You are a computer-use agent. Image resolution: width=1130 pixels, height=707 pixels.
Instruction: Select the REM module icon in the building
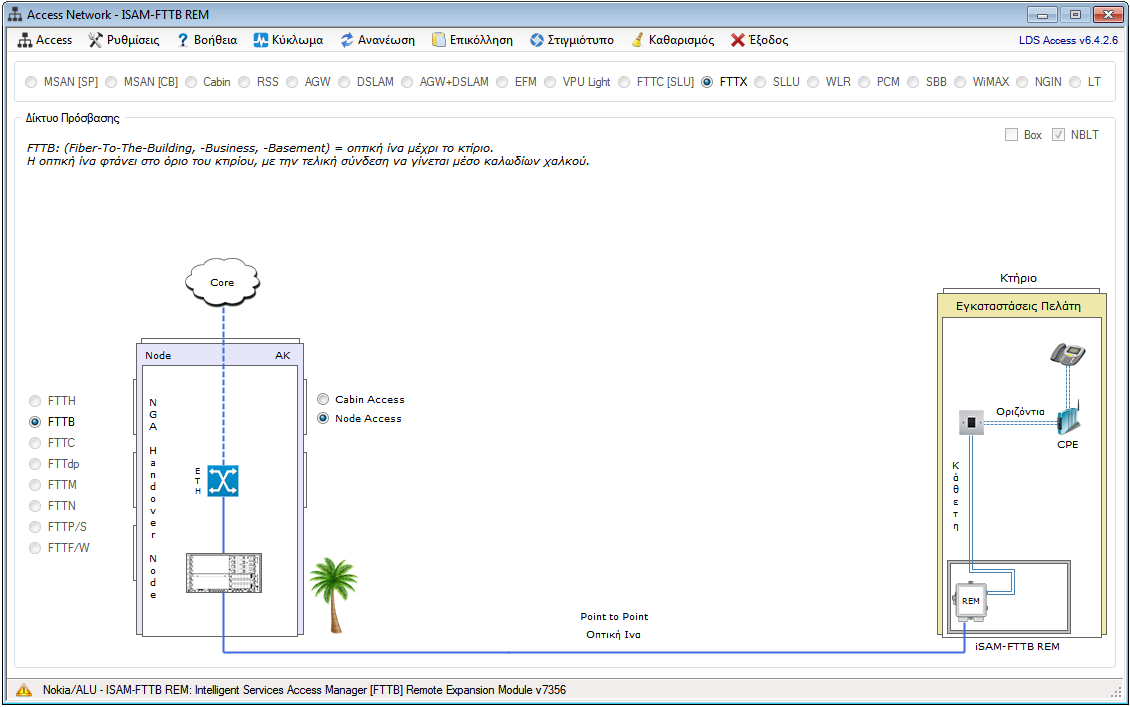pyautogui.click(x=970, y=600)
